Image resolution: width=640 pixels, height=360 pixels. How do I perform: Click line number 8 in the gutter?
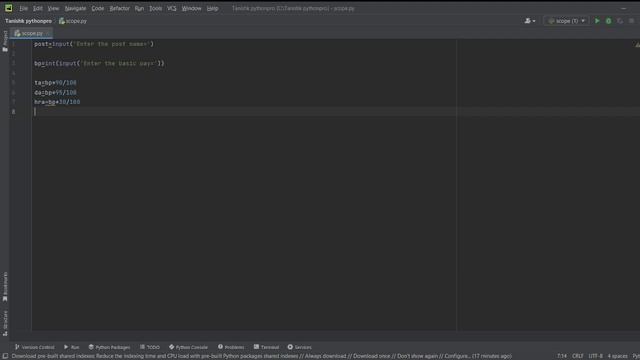[13, 111]
